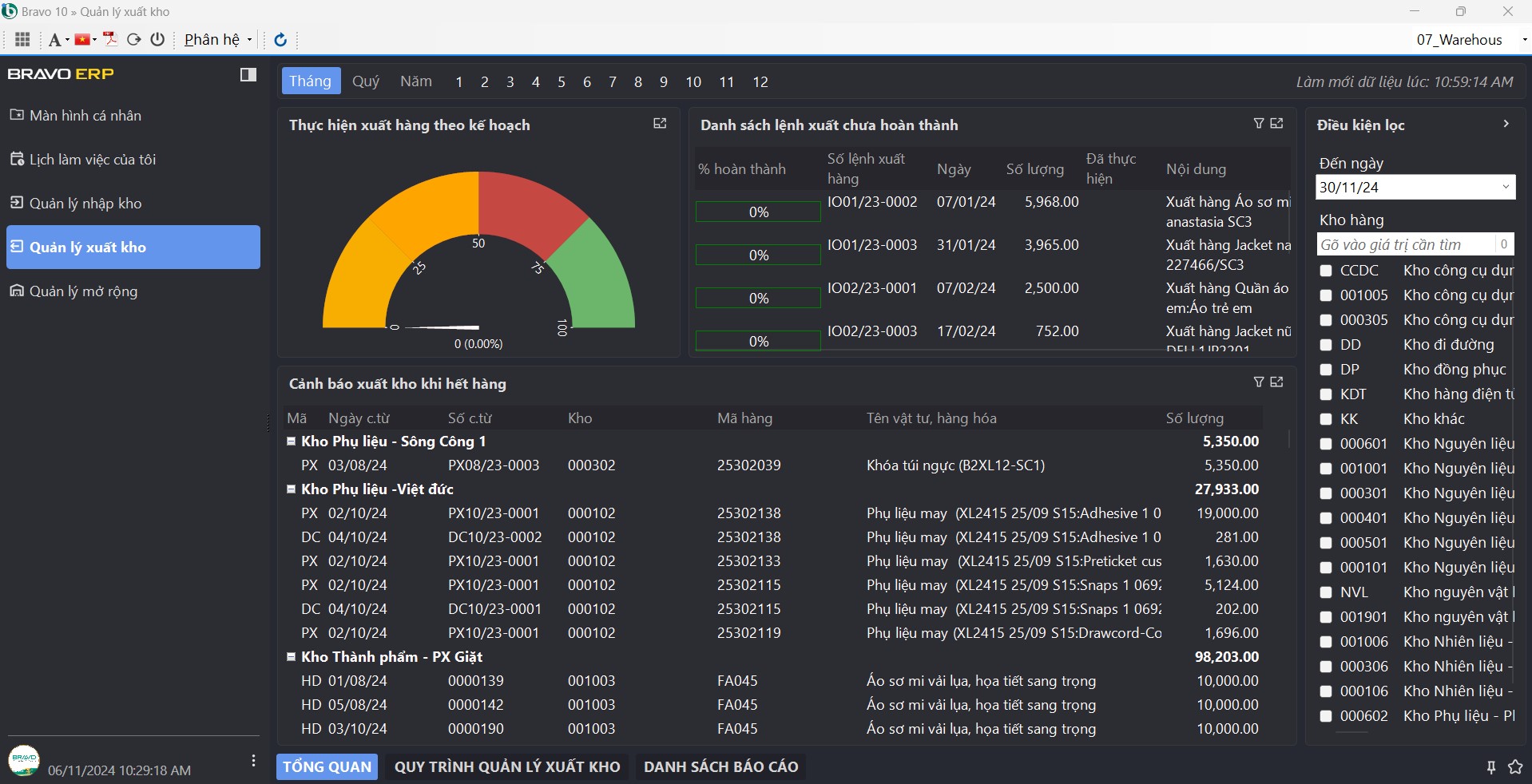This screenshot has height=784, width=1532.
Task: Collapse the Kho Phụ liệu -Việt đức group
Action: tap(292, 489)
